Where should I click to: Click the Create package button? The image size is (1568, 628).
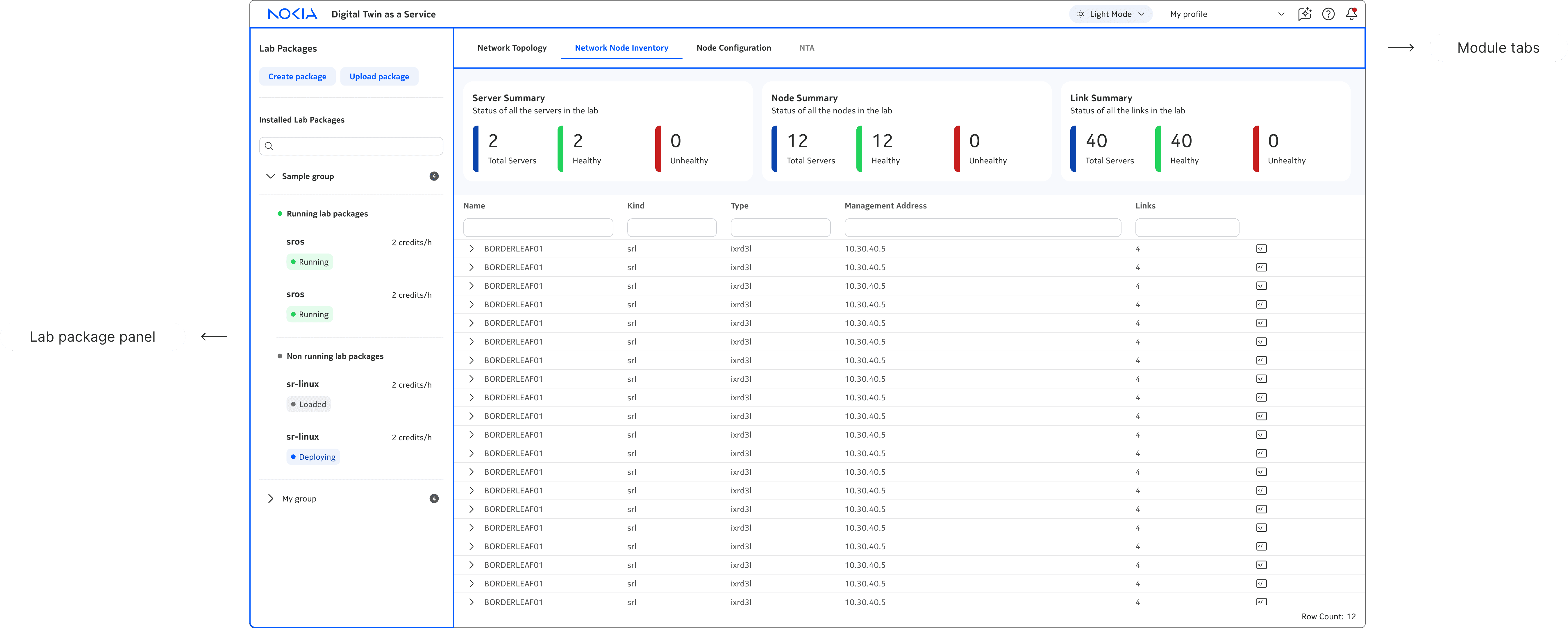(x=297, y=77)
